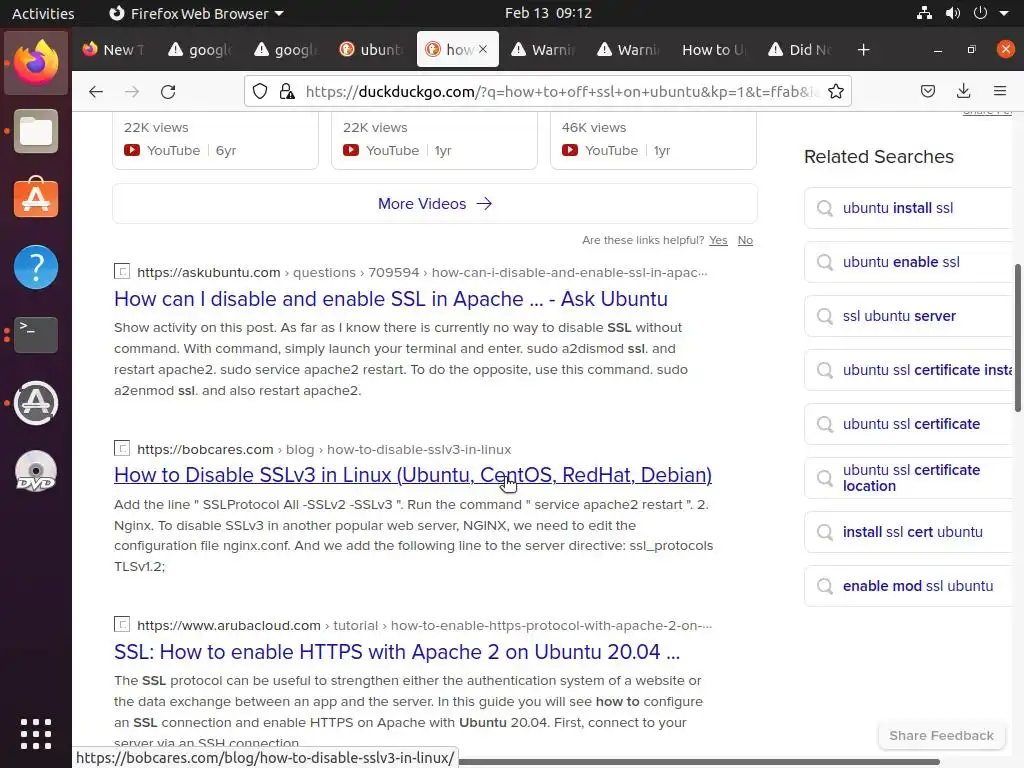Viewport: 1024px width, 768px height.
Task: Click the forward navigation arrow
Action: pos(132,91)
